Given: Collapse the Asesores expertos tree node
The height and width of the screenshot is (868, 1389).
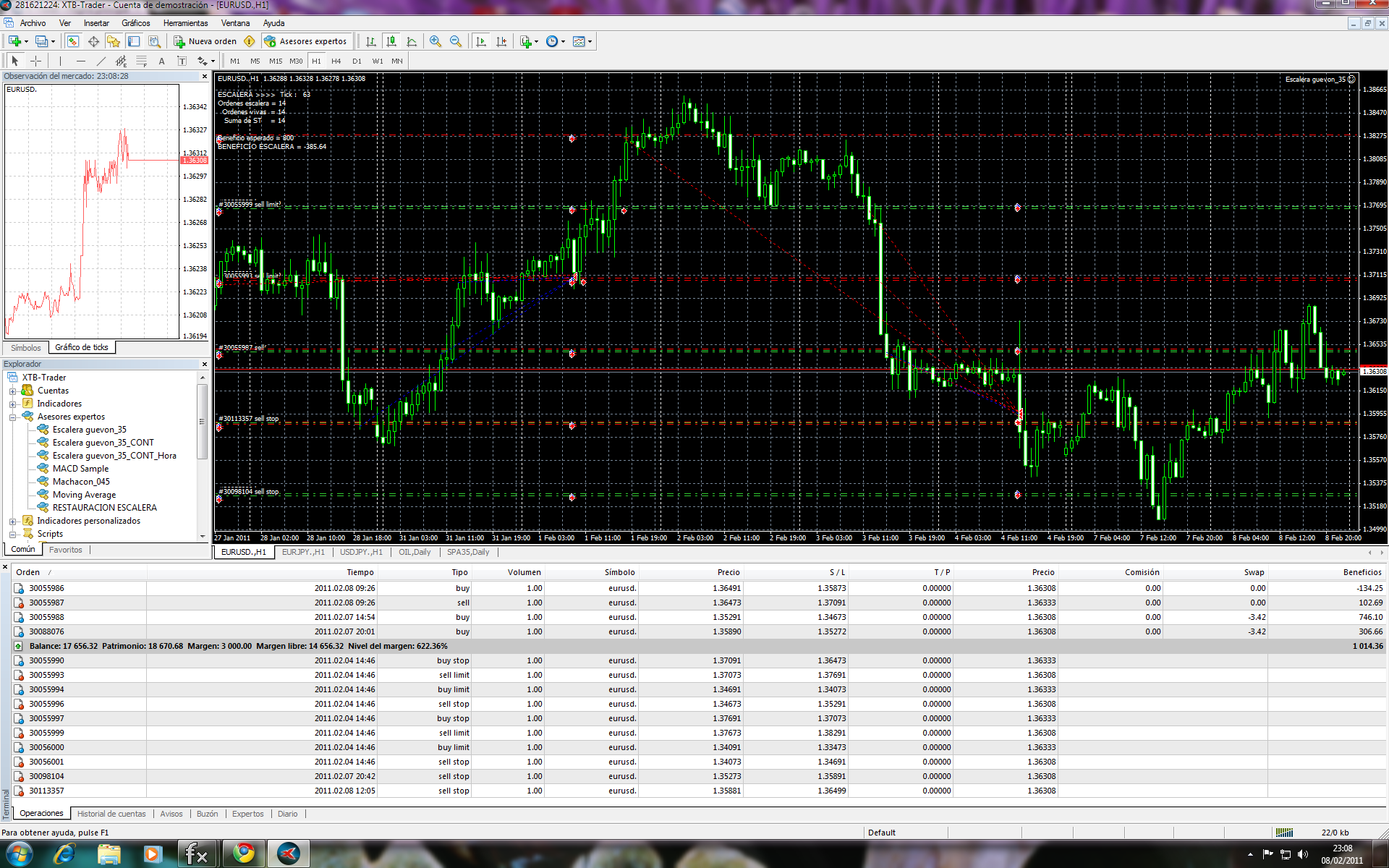Looking at the screenshot, I should pos(12,417).
